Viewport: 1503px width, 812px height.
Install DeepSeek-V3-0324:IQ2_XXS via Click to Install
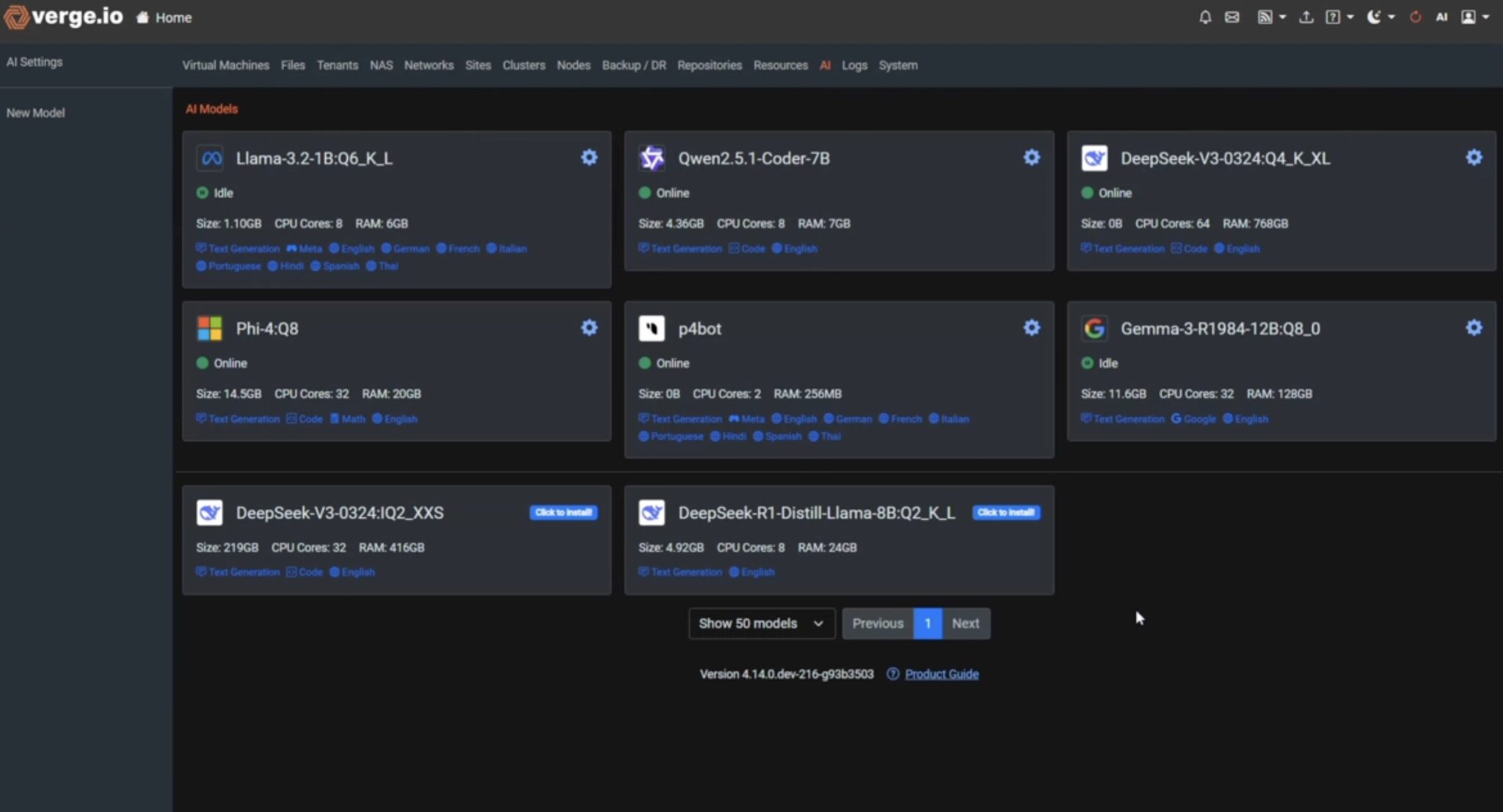click(563, 512)
